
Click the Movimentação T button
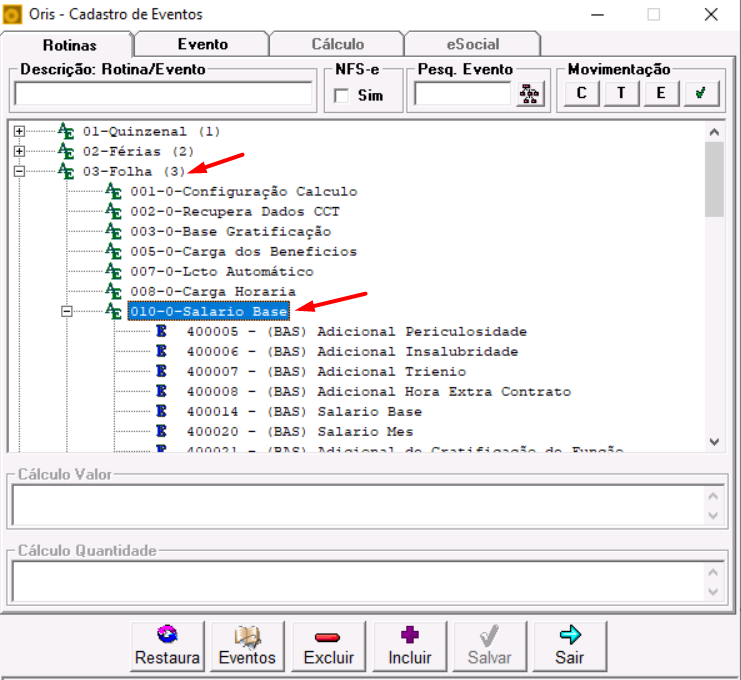click(x=621, y=93)
